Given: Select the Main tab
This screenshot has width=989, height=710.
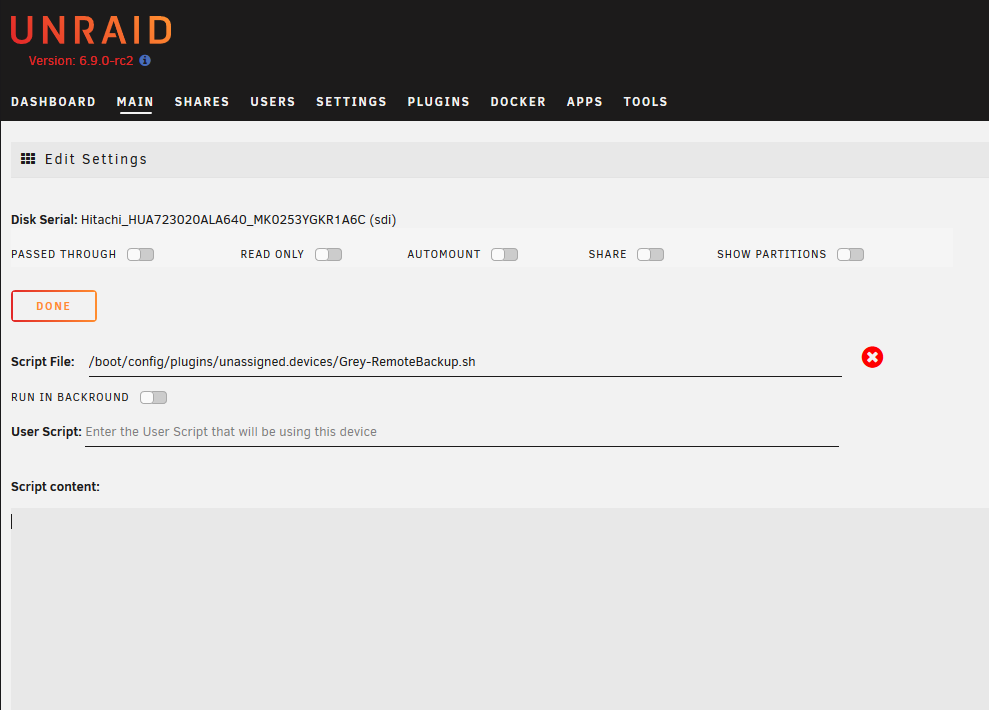Looking at the screenshot, I should (x=135, y=102).
